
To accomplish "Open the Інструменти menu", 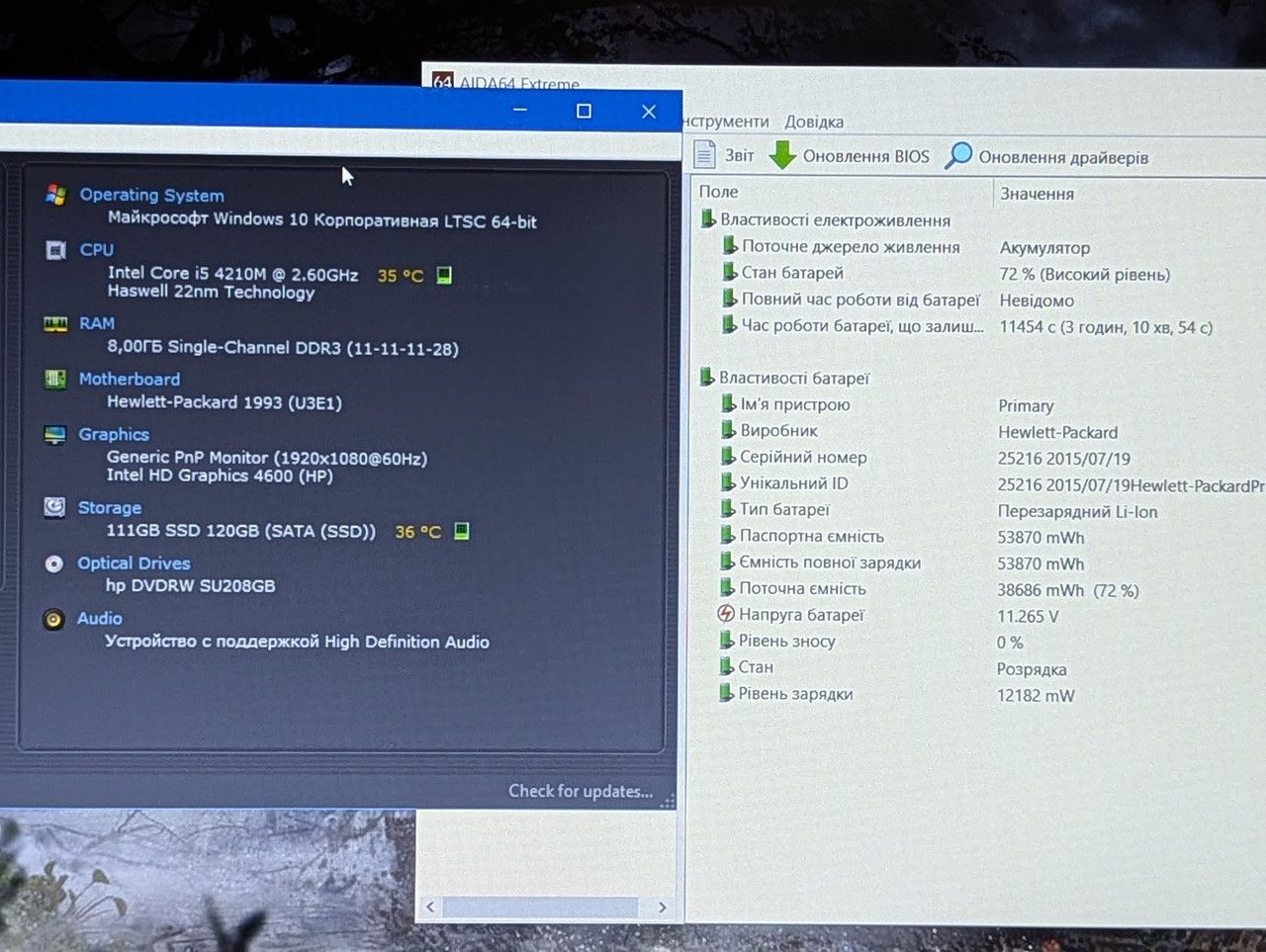I will tap(726, 121).
